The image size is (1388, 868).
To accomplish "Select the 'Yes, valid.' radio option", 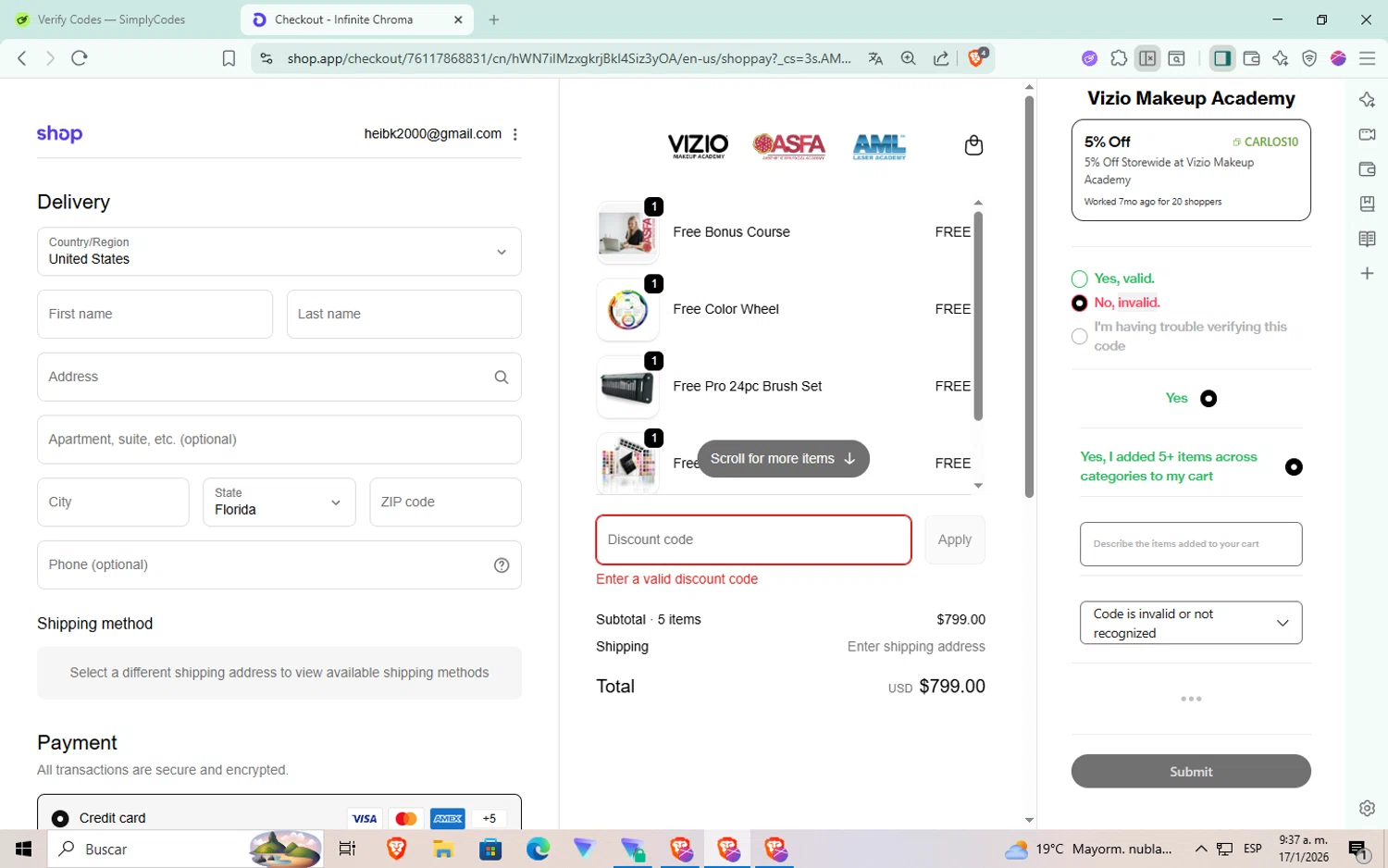I will pos(1079,279).
